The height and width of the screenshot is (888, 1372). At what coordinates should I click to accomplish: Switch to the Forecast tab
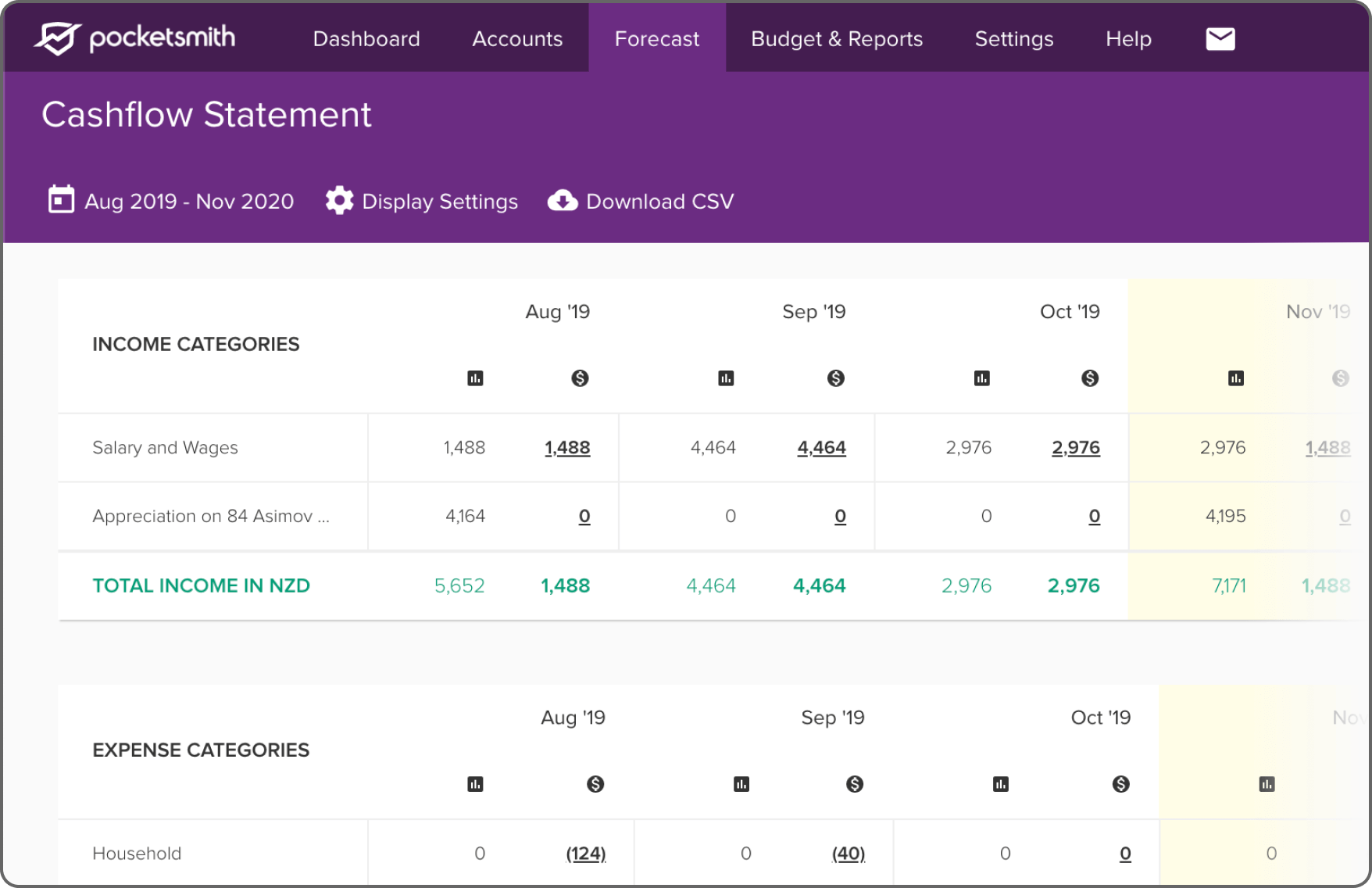(x=656, y=39)
